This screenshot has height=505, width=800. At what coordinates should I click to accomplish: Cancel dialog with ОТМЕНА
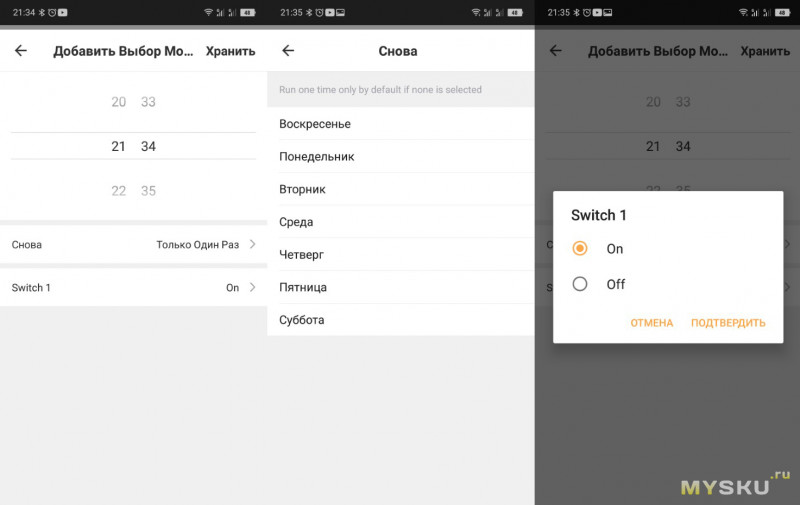(652, 323)
